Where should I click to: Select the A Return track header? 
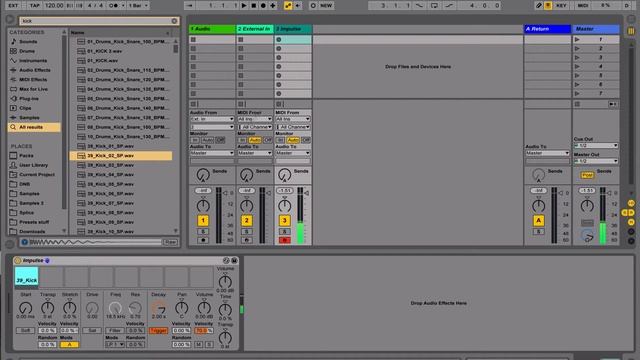tap(547, 29)
